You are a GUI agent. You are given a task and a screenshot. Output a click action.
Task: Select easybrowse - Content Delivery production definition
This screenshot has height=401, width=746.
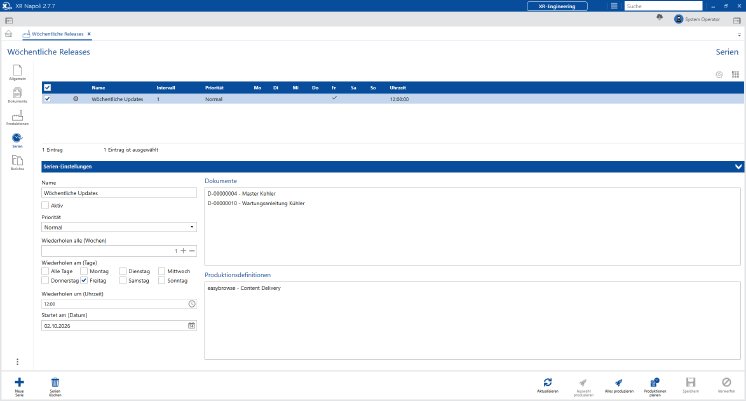point(244,288)
